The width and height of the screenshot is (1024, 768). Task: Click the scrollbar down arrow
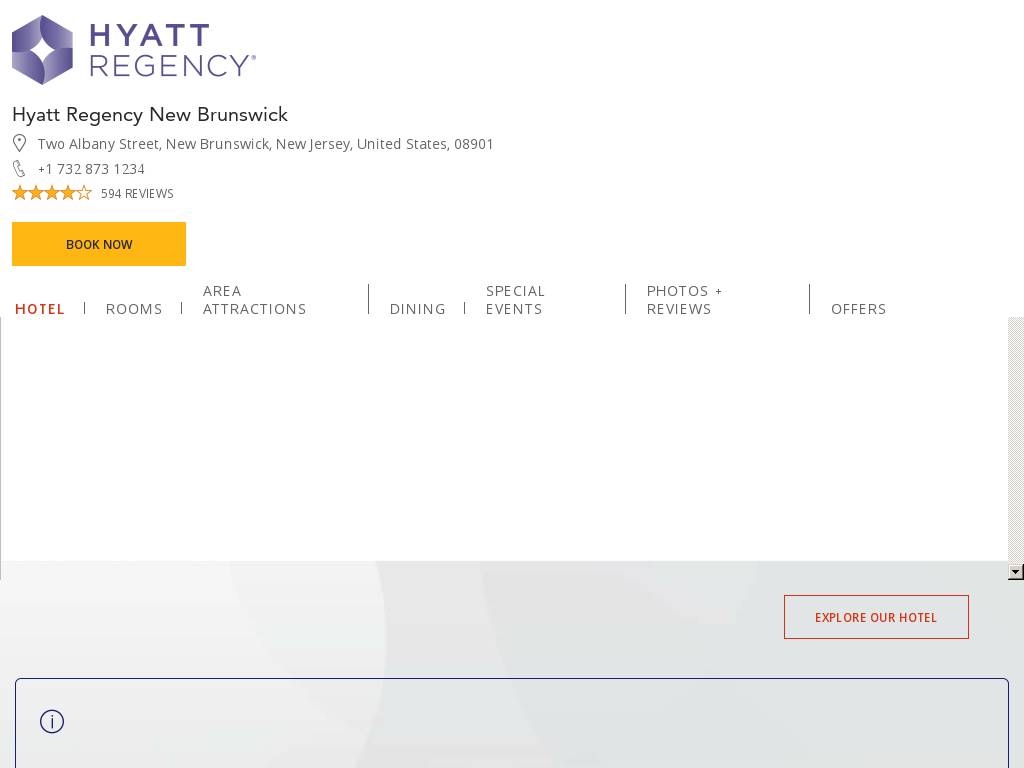coord(1016,572)
